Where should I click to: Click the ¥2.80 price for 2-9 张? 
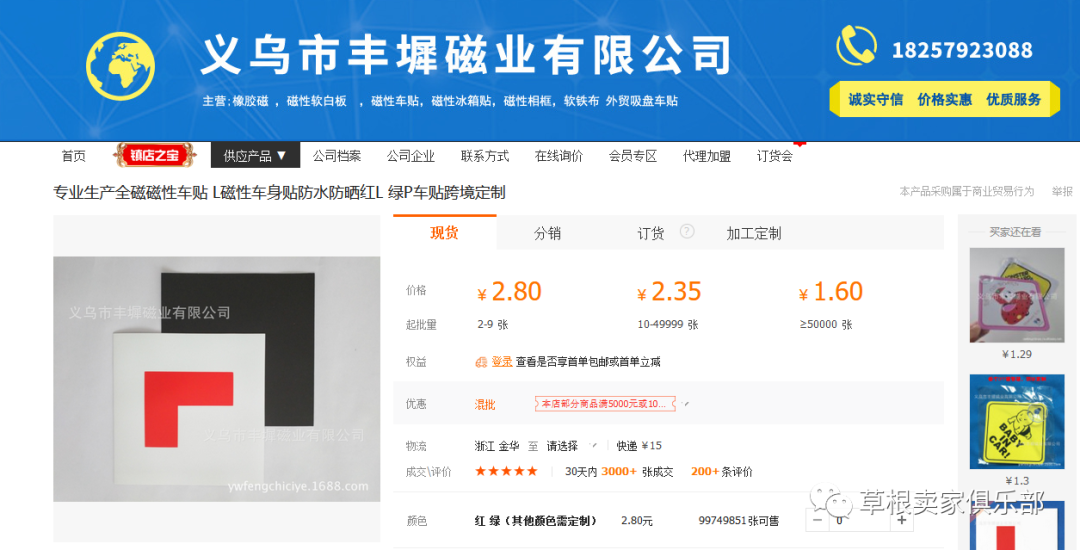click(509, 292)
